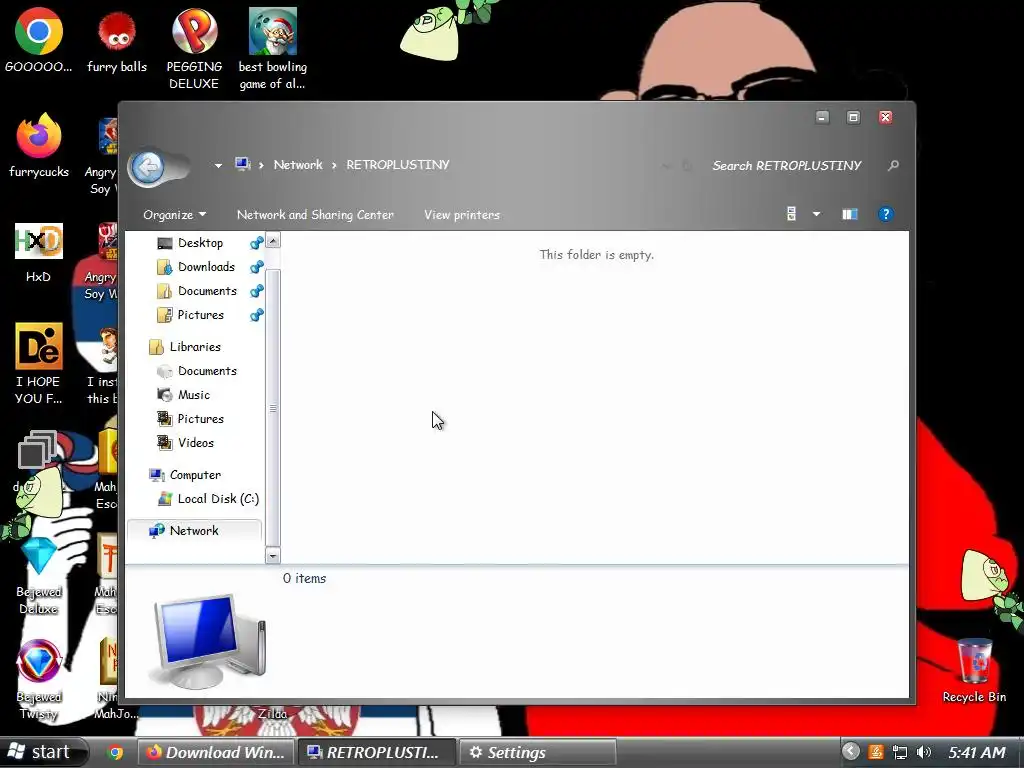The width and height of the screenshot is (1024, 768).
Task: Open the Chrome desktop shortcut
Action: point(39,40)
